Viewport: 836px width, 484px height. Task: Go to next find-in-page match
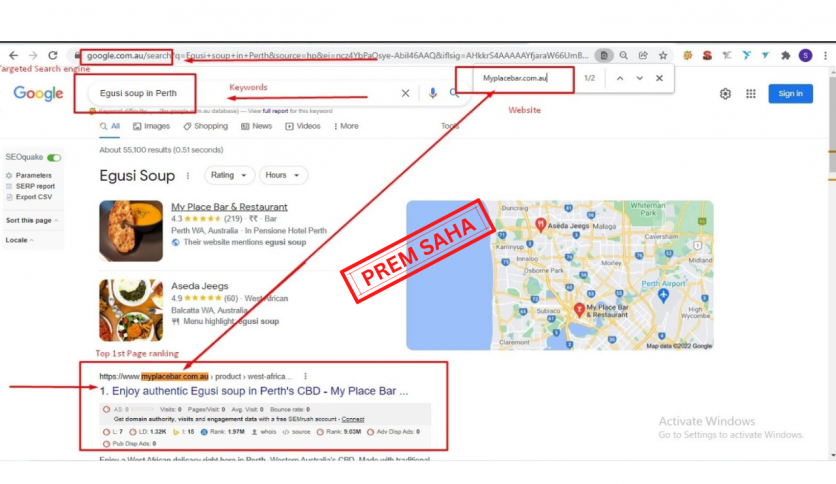pos(639,78)
